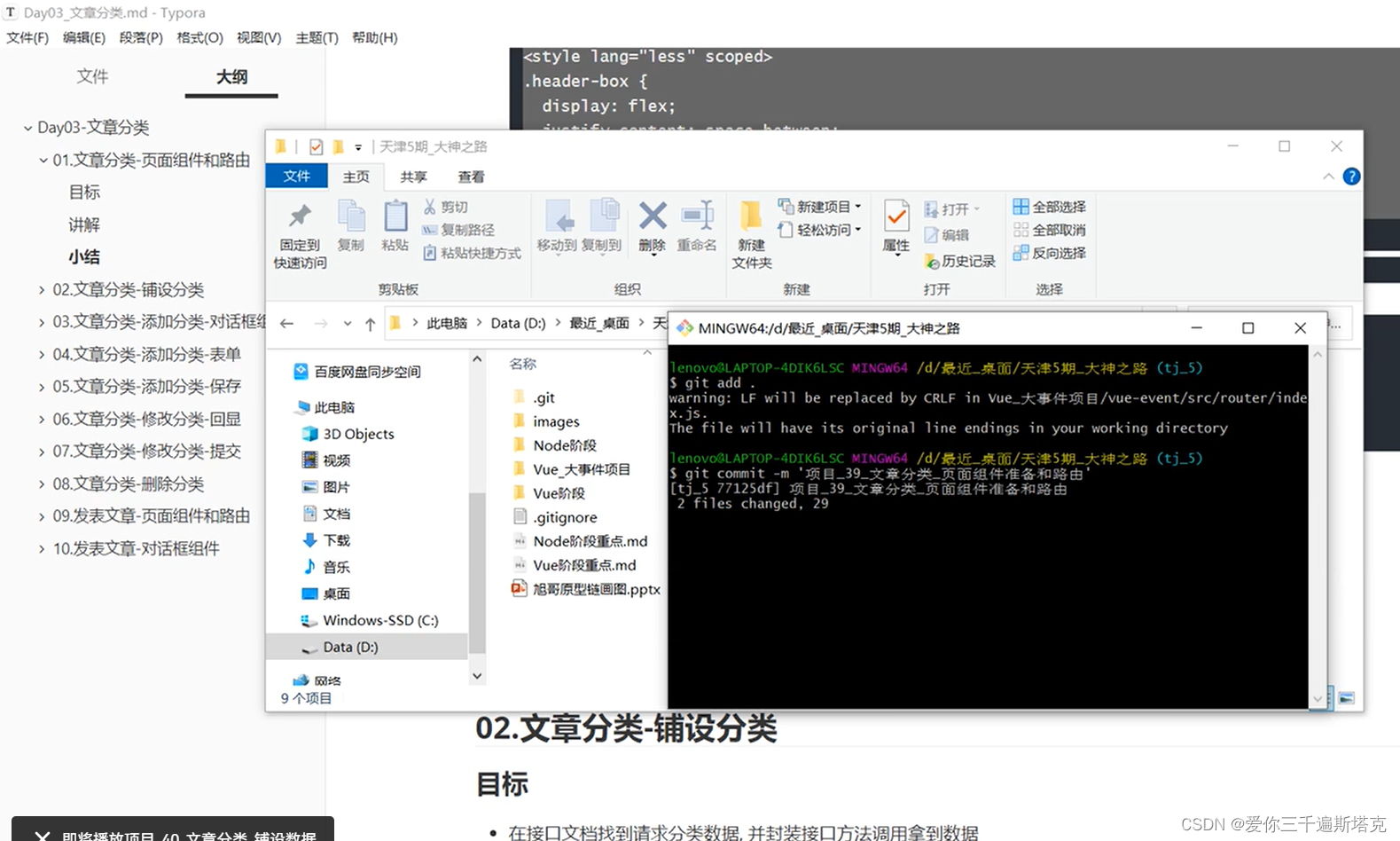Image resolution: width=1400 pixels, height=841 pixels.
Task: Click the Explorer forward arrow button
Action: [320, 324]
